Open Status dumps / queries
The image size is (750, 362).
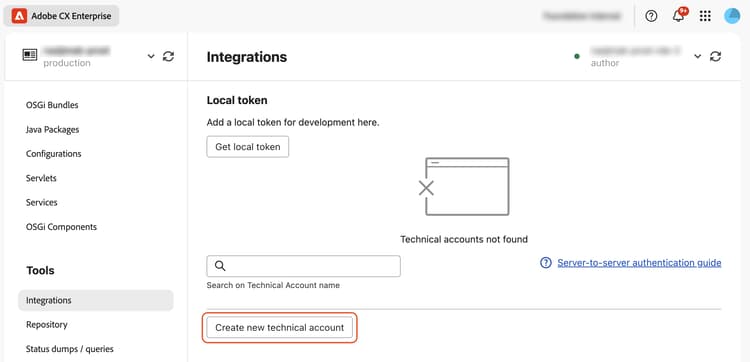point(70,349)
